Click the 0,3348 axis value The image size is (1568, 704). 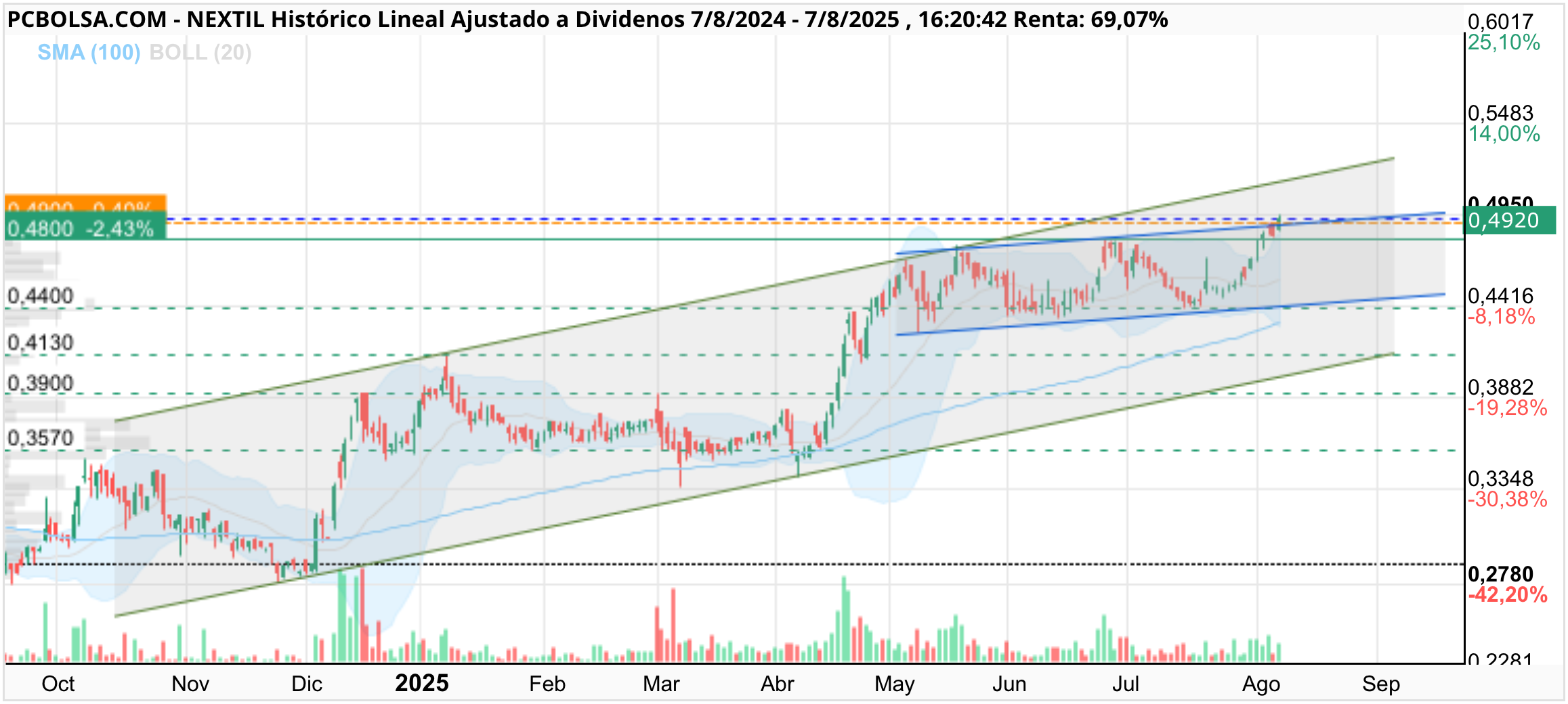pos(1500,479)
